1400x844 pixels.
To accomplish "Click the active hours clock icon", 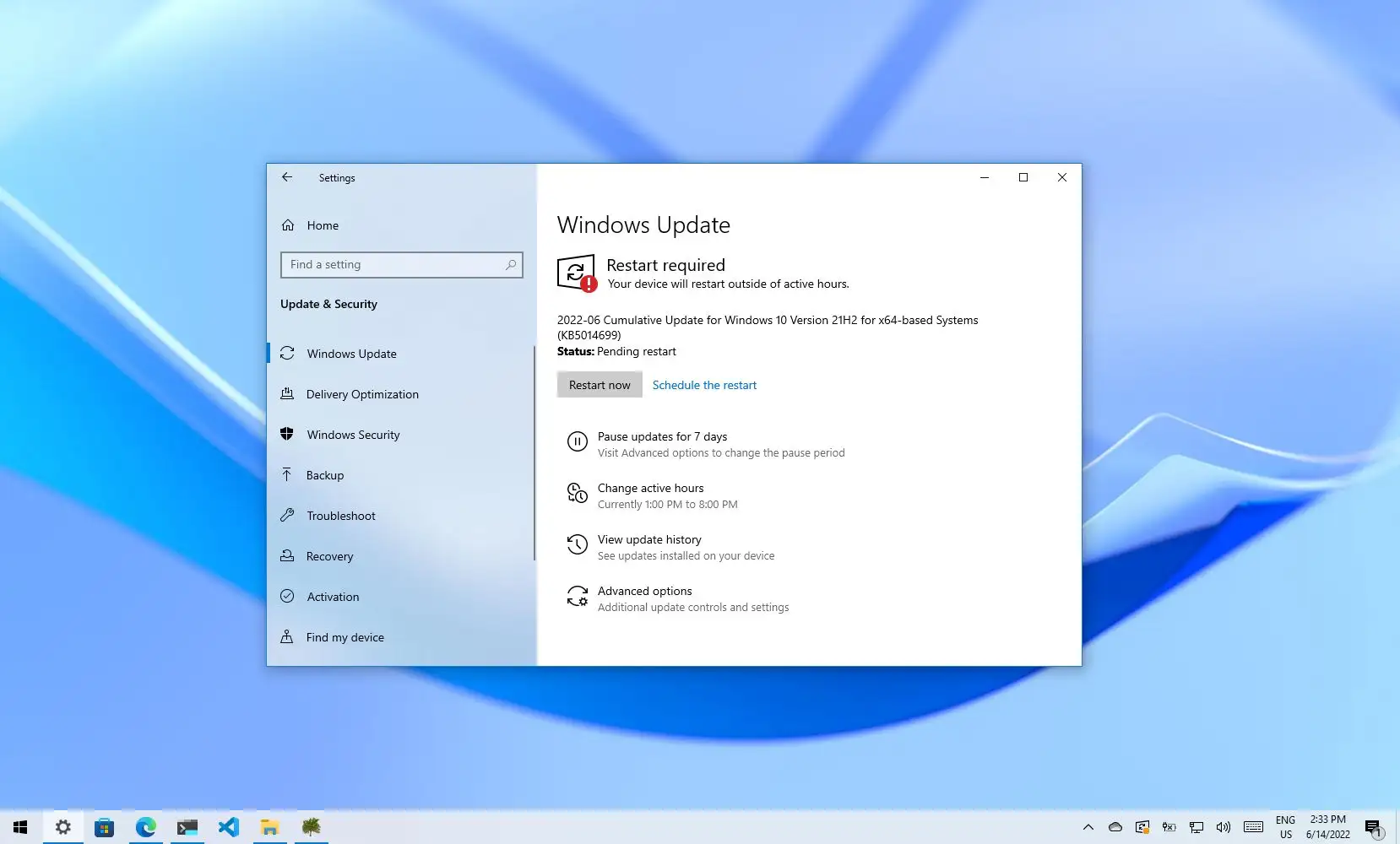I will coord(578,493).
